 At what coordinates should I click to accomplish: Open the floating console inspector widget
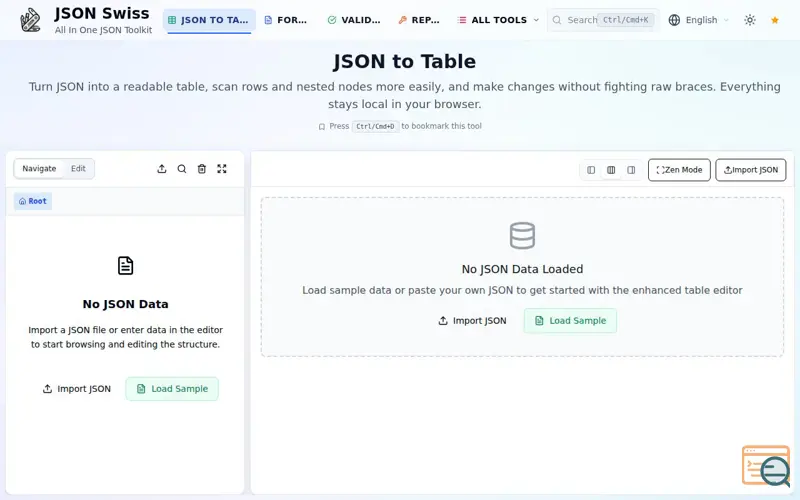point(766,465)
